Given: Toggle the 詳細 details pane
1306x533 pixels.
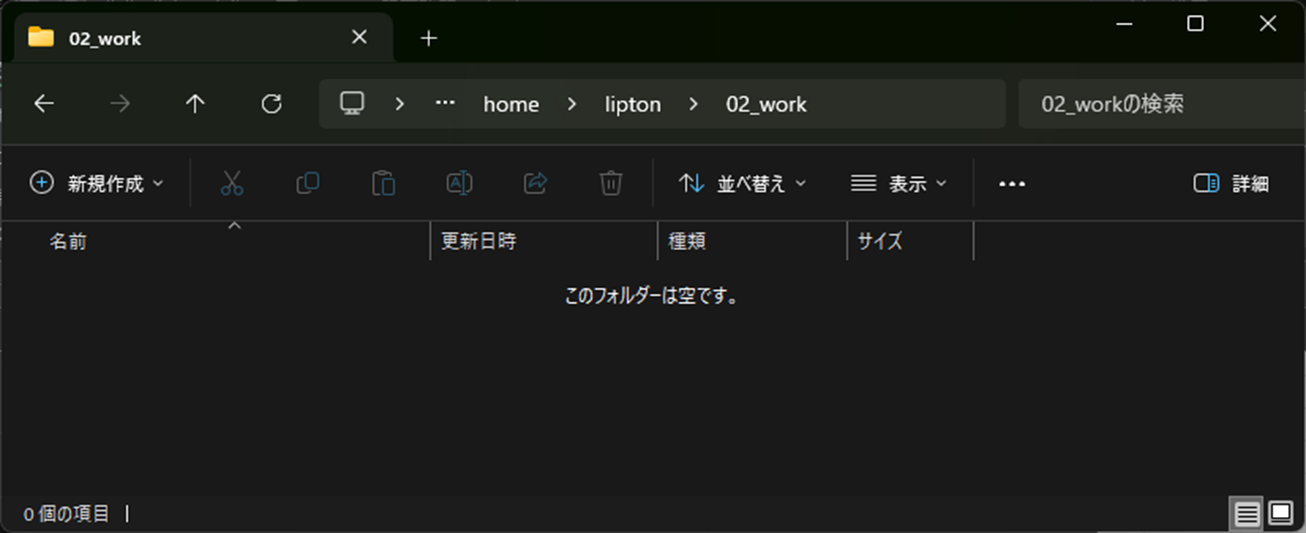Looking at the screenshot, I should (1231, 183).
